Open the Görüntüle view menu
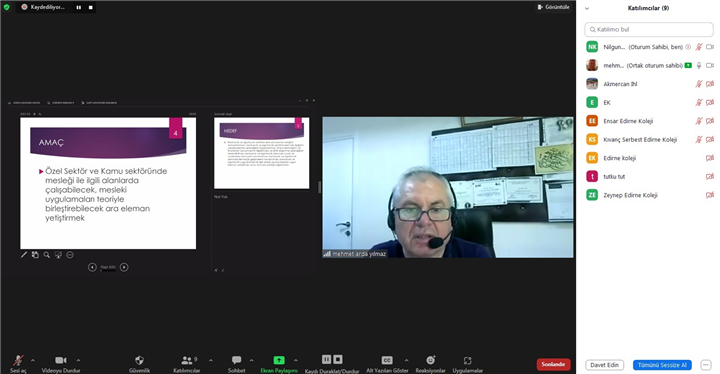 tap(553, 7)
